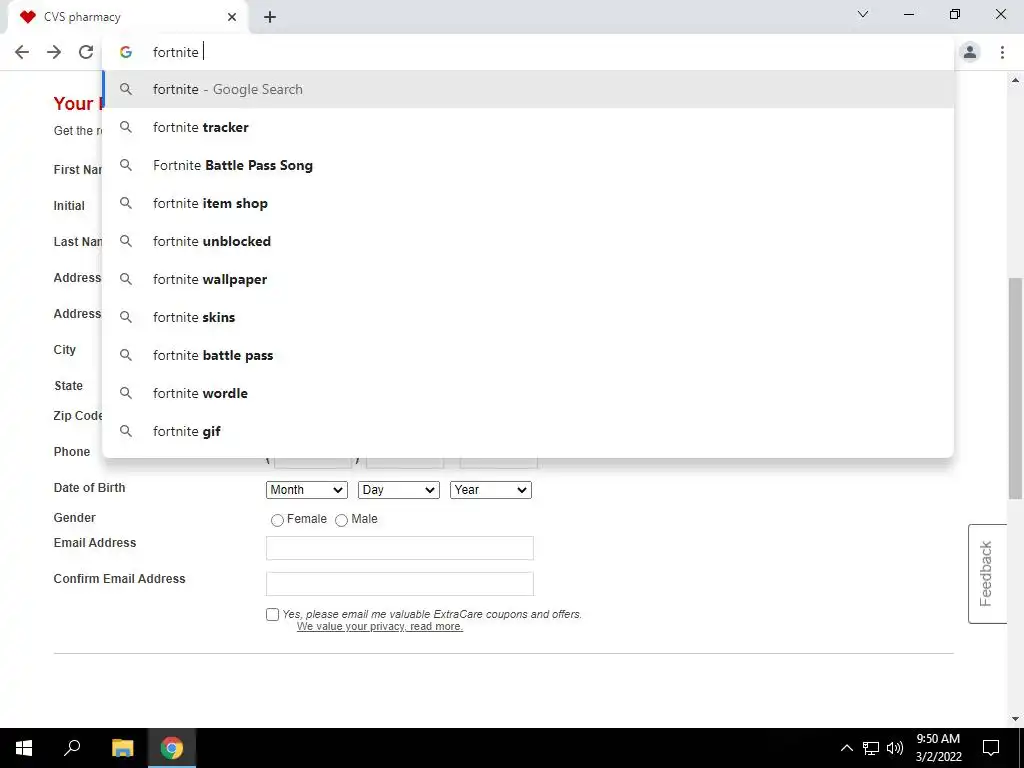Viewport: 1024px width, 768px height.
Task: Close the CVS pharmacy tab
Action: (232, 17)
